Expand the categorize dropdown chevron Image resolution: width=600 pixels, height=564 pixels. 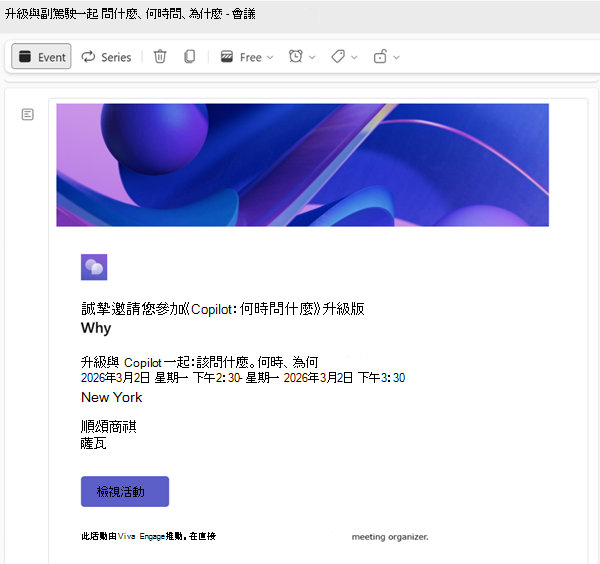pyautogui.click(x=354, y=57)
